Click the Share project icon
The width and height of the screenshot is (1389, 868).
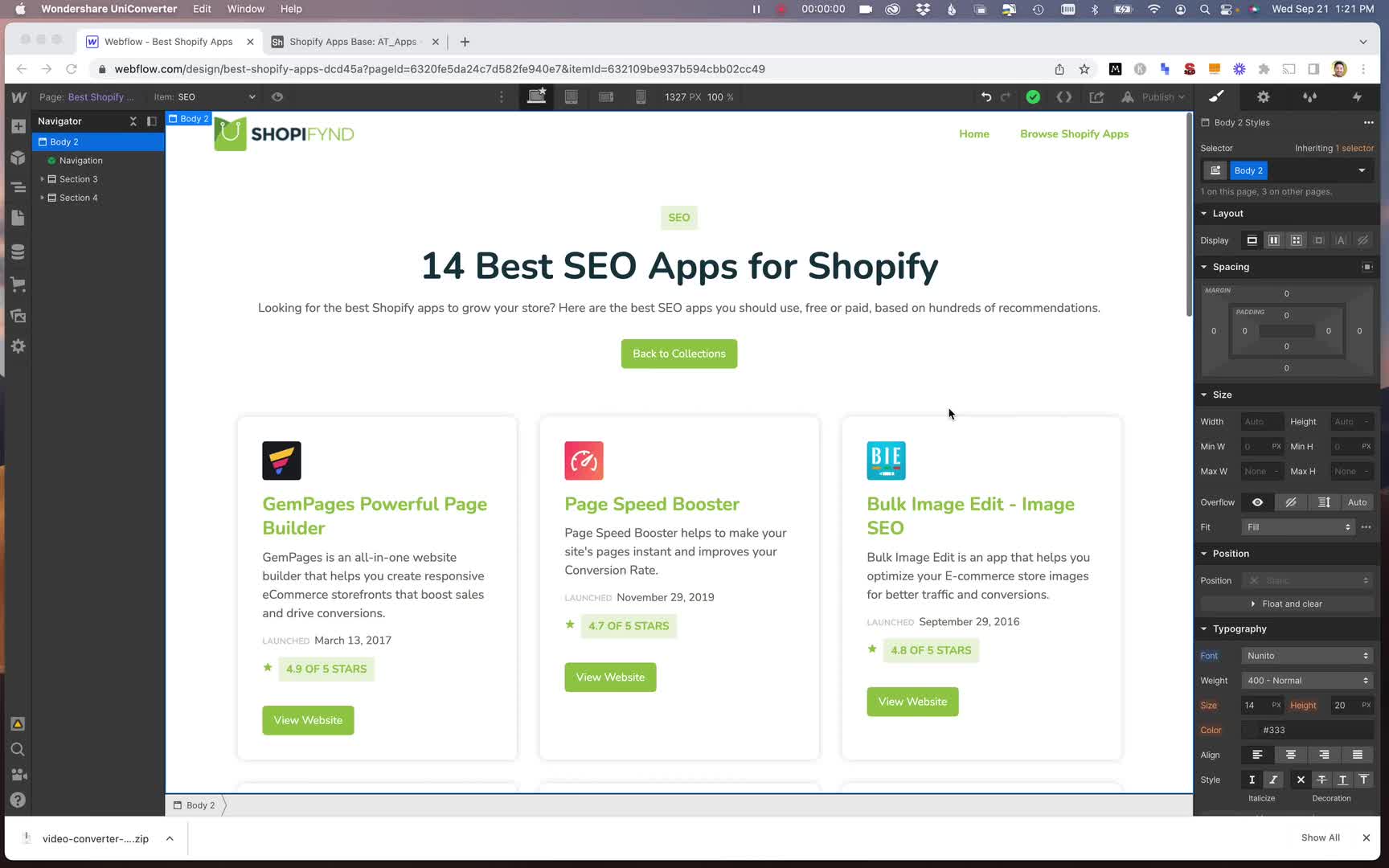pos(1096,96)
